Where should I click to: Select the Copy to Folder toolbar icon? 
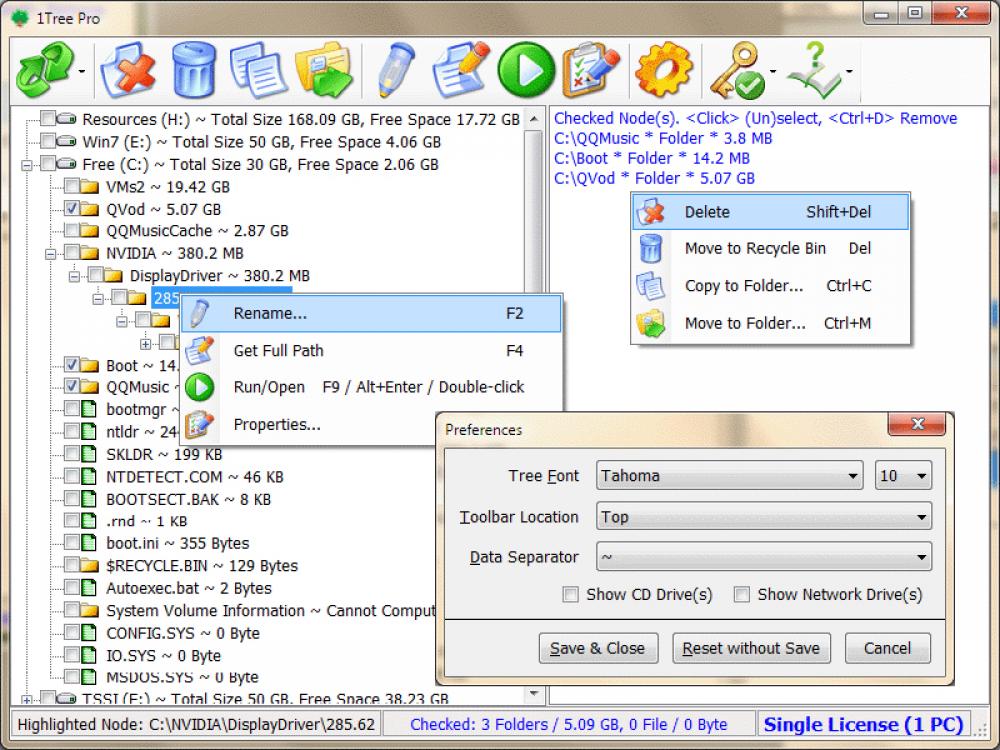point(258,70)
